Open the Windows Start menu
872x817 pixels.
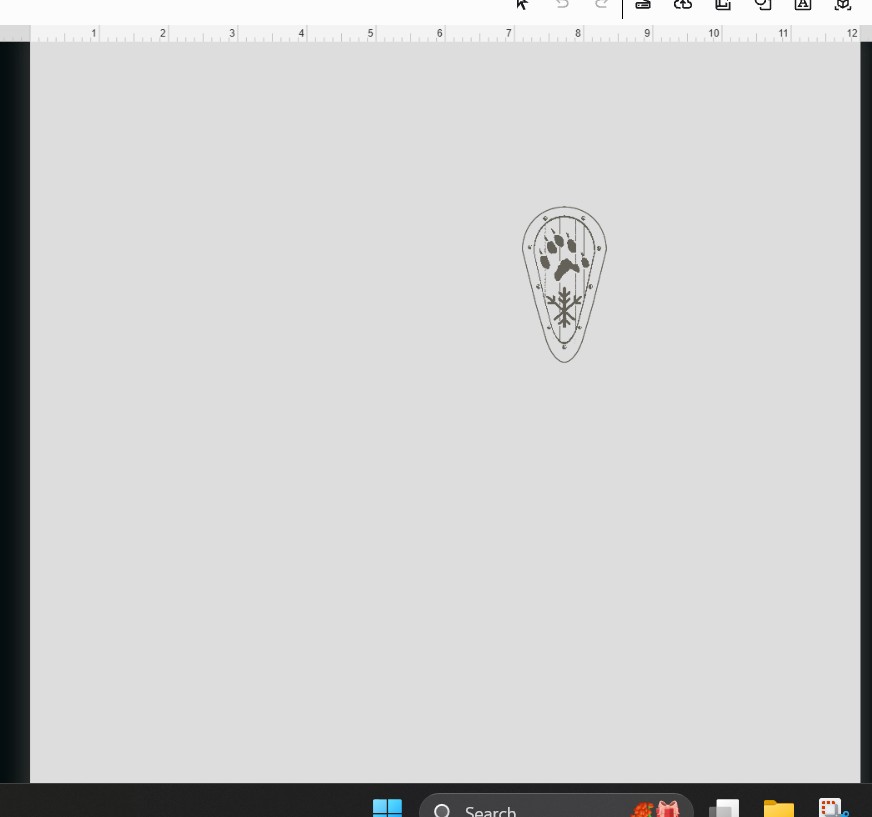click(x=387, y=808)
